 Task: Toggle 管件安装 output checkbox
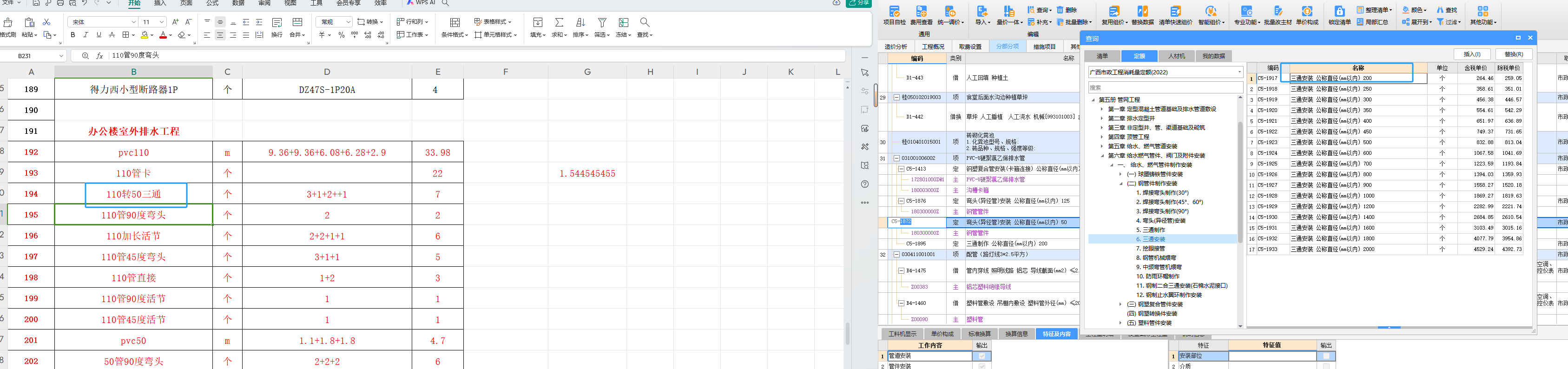tap(981, 366)
